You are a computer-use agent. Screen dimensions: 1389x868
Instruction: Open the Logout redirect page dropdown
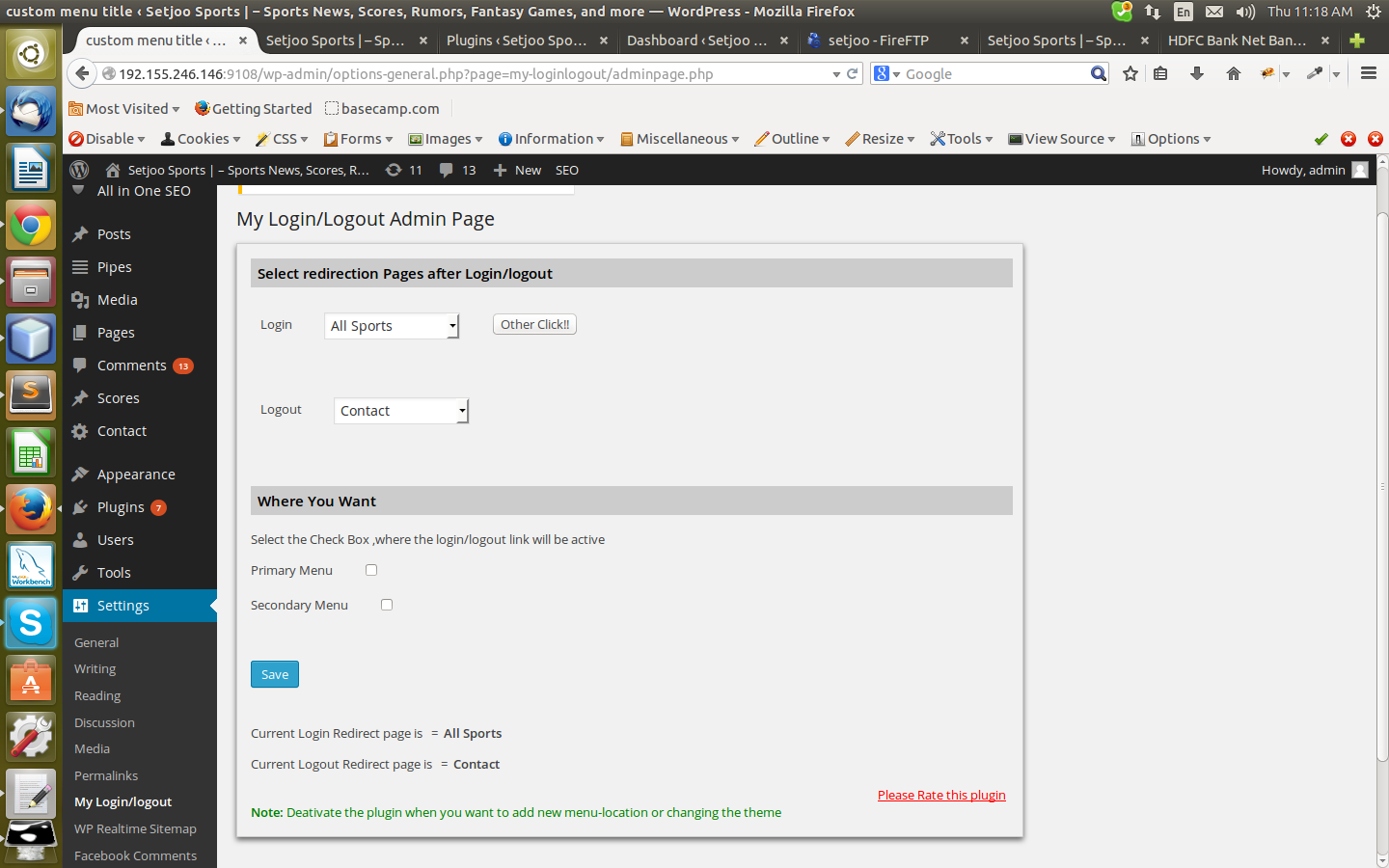pos(401,411)
